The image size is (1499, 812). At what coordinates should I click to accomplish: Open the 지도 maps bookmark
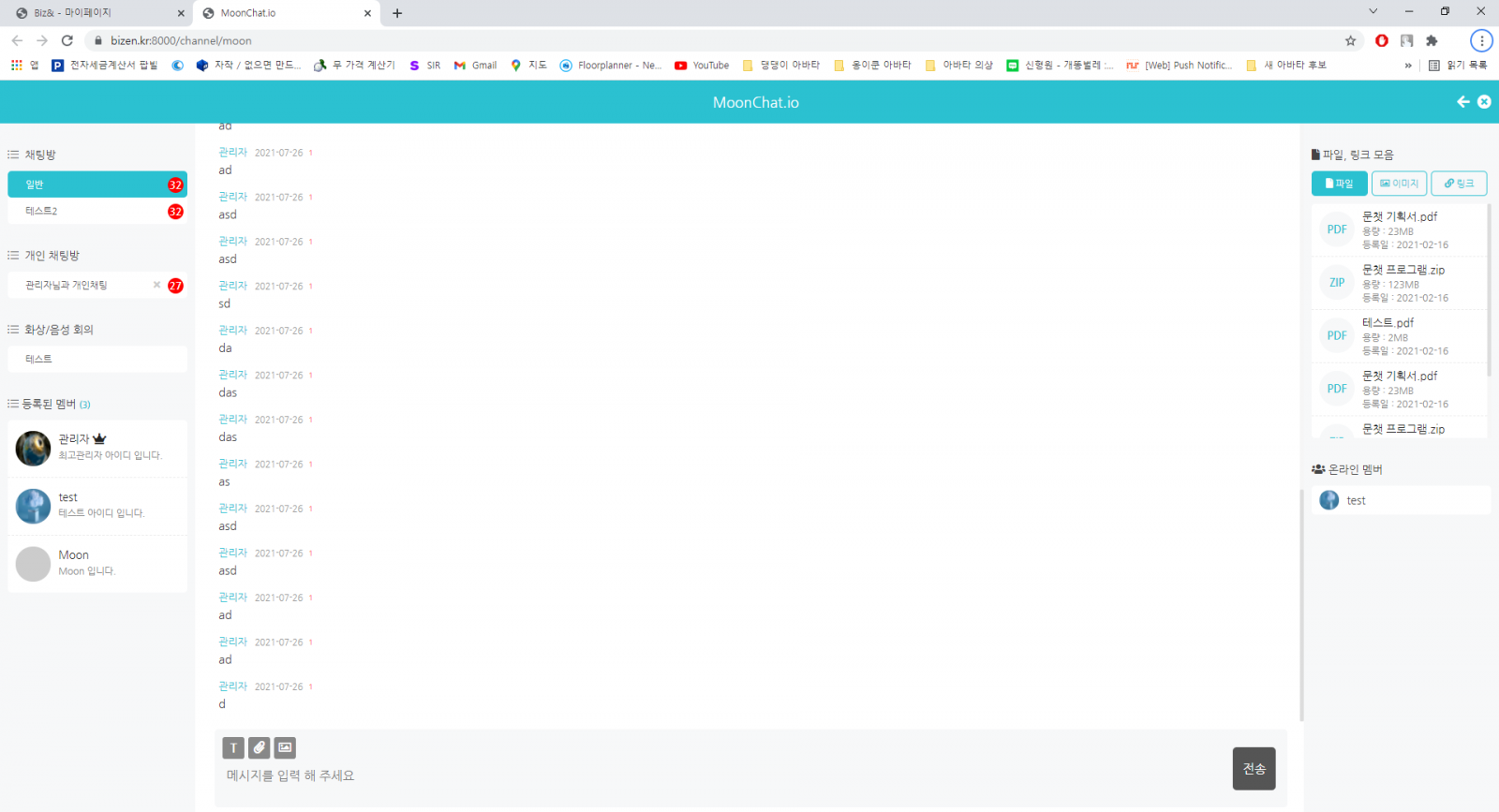(x=528, y=66)
